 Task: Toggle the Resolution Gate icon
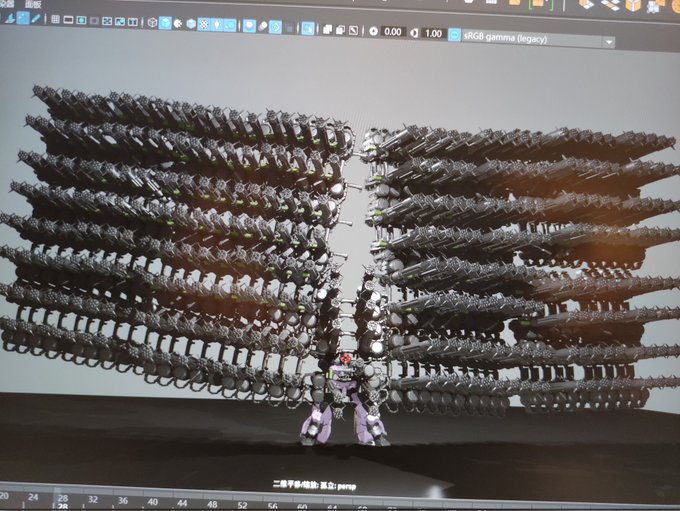[x=81, y=20]
